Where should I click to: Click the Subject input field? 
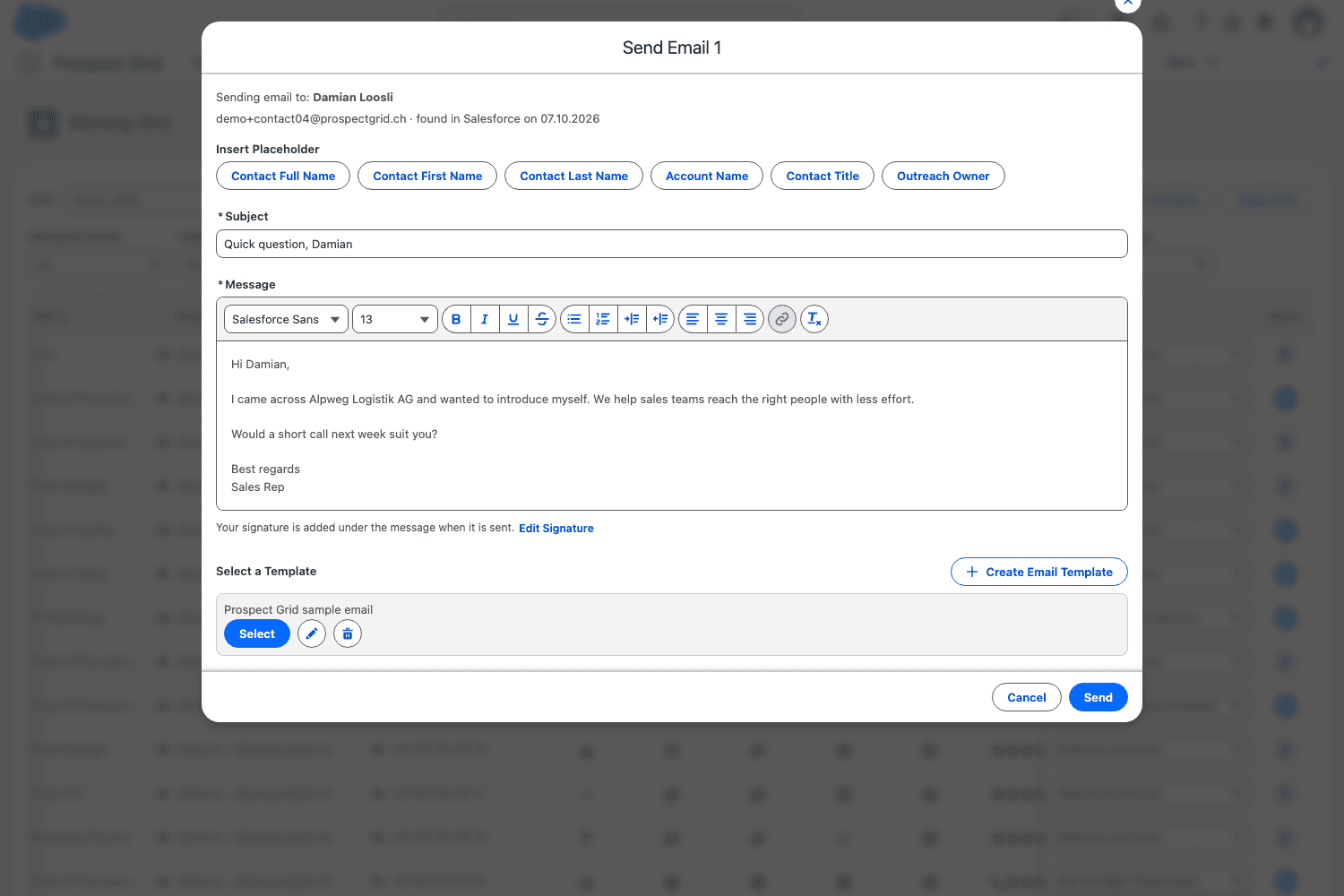[x=672, y=244]
